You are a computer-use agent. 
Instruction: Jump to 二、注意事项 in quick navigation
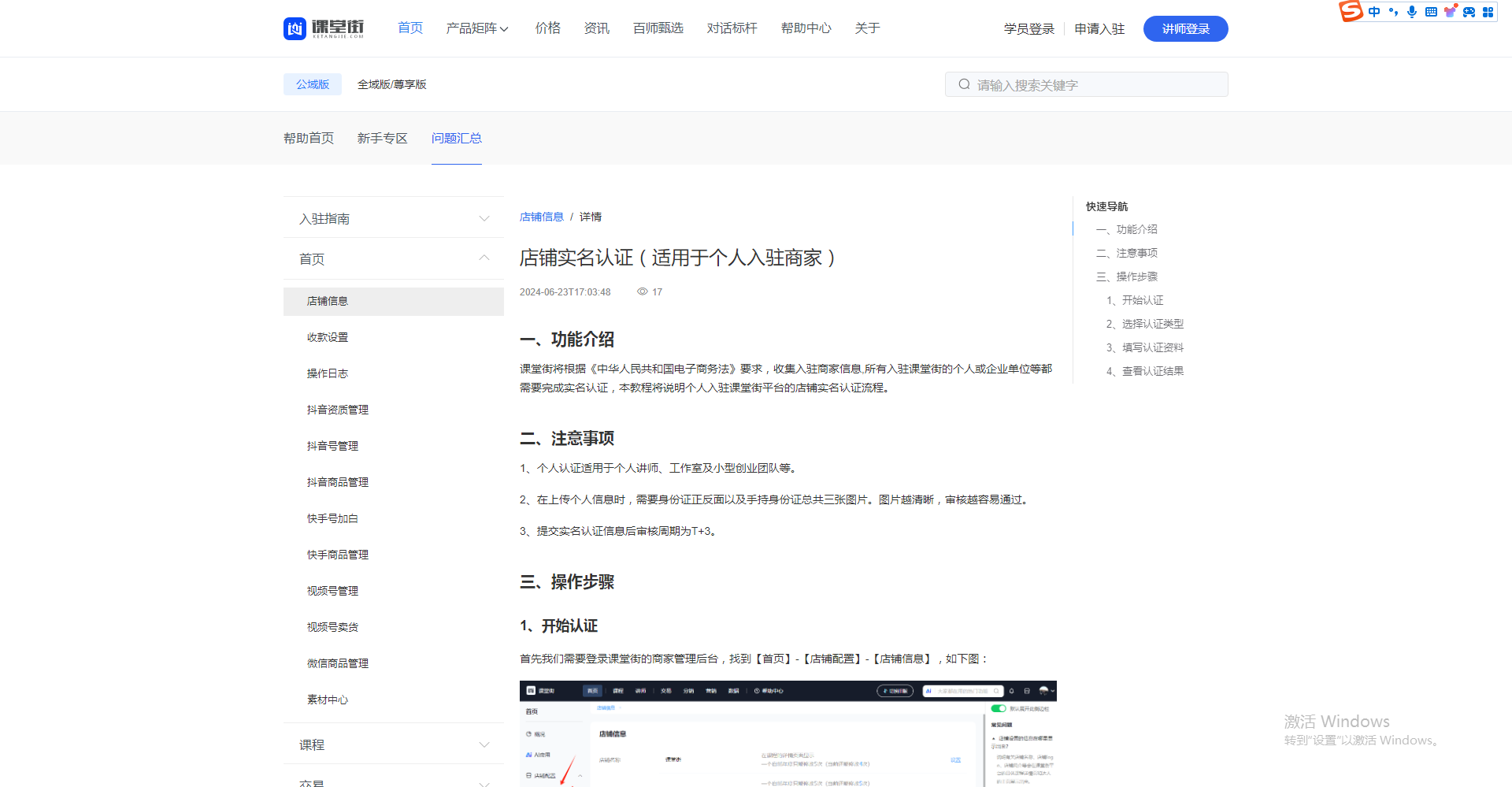pyautogui.click(x=1127, y=253)
